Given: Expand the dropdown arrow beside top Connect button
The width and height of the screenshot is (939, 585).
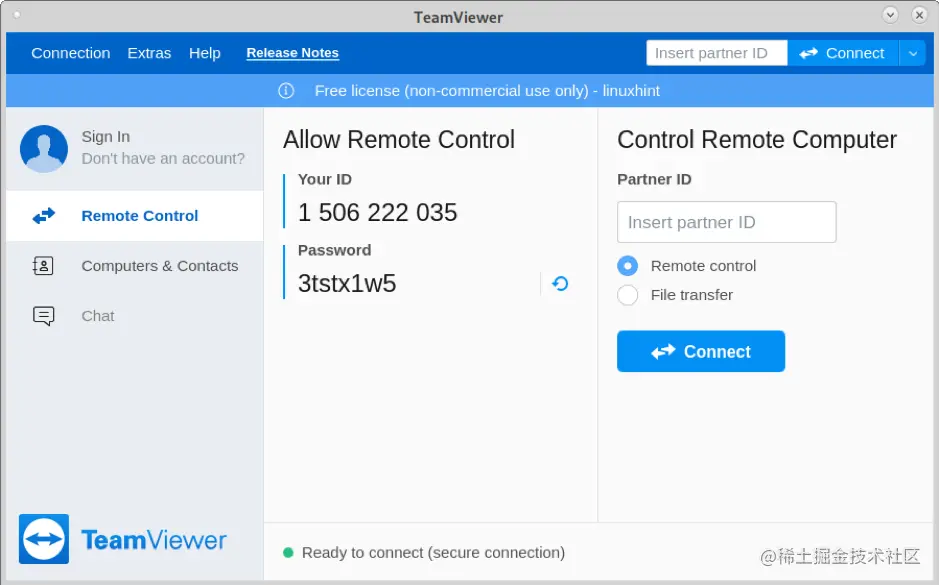Looking at the screenshot, I should [913, 53].
